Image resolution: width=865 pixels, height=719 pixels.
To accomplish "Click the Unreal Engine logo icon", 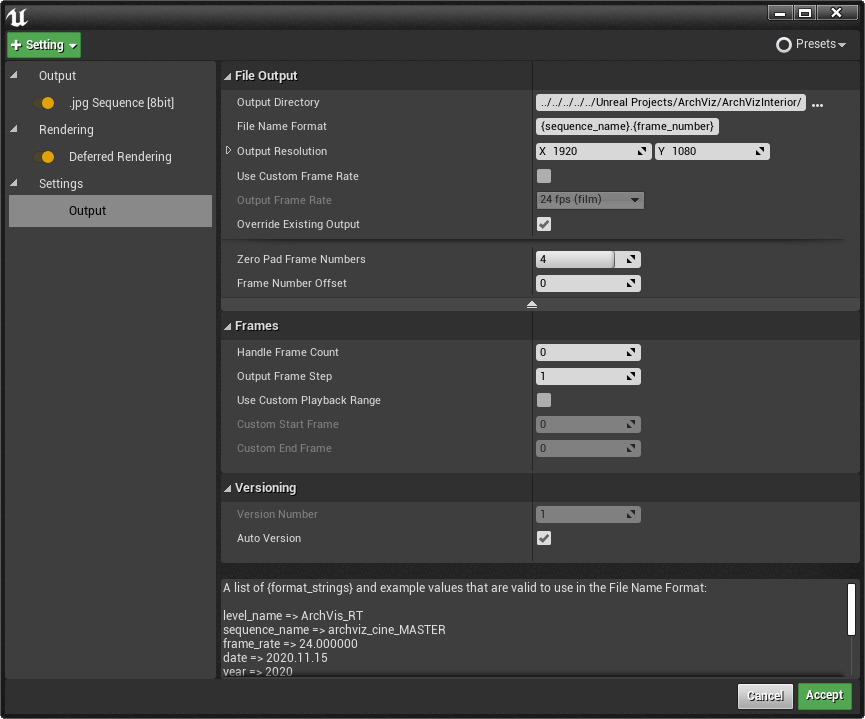I will (x=17, y=16).
